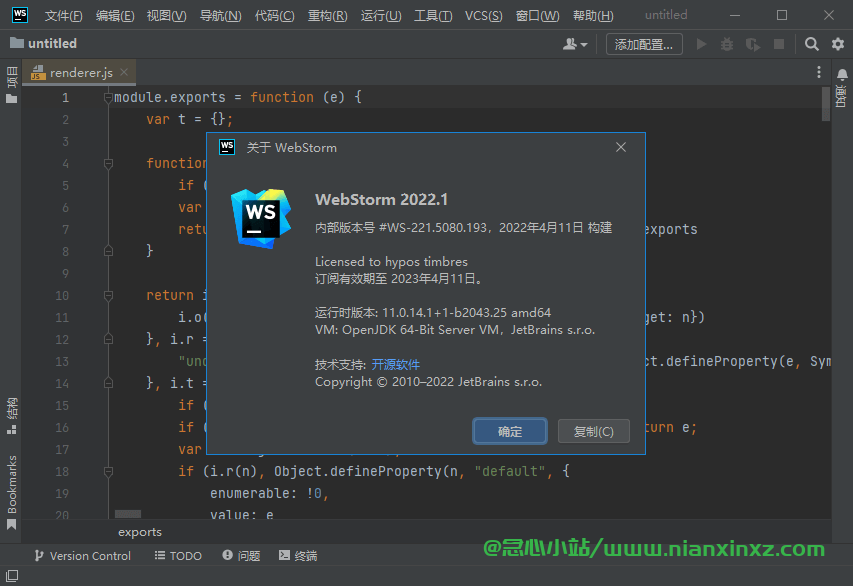Close the renderer.js tab
This screenshot has height=586, width=853.
point(124,72)
